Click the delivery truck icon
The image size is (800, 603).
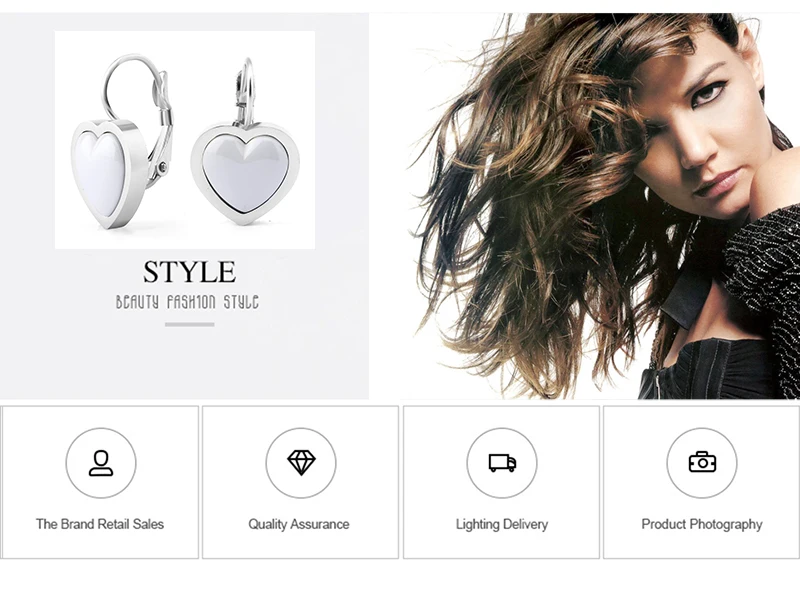(x=502, y=463)
